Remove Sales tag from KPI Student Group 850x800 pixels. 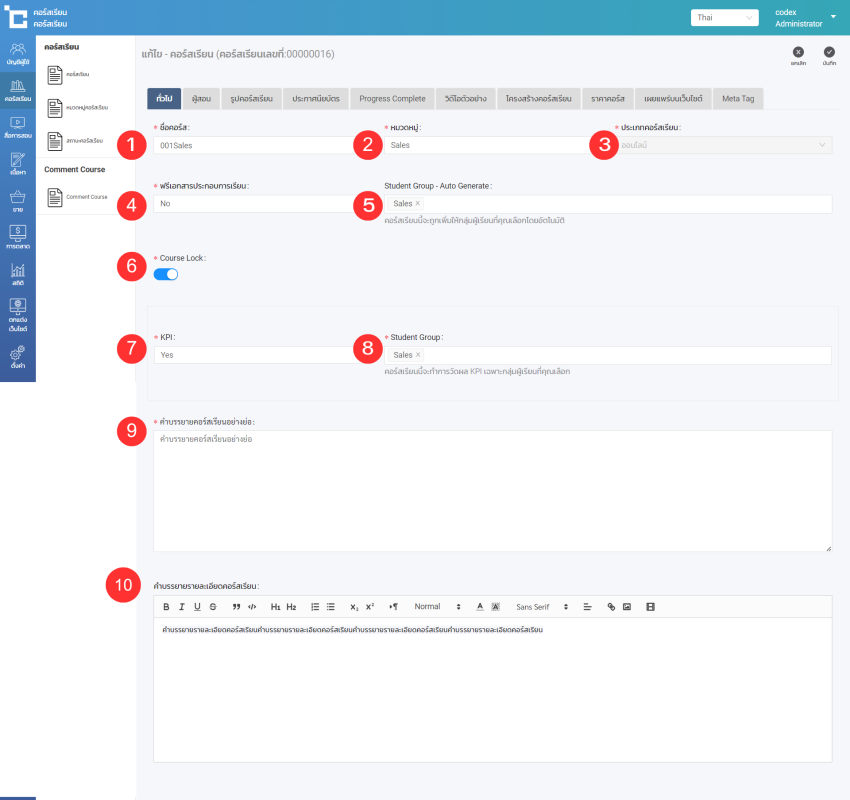click(418, 355)
